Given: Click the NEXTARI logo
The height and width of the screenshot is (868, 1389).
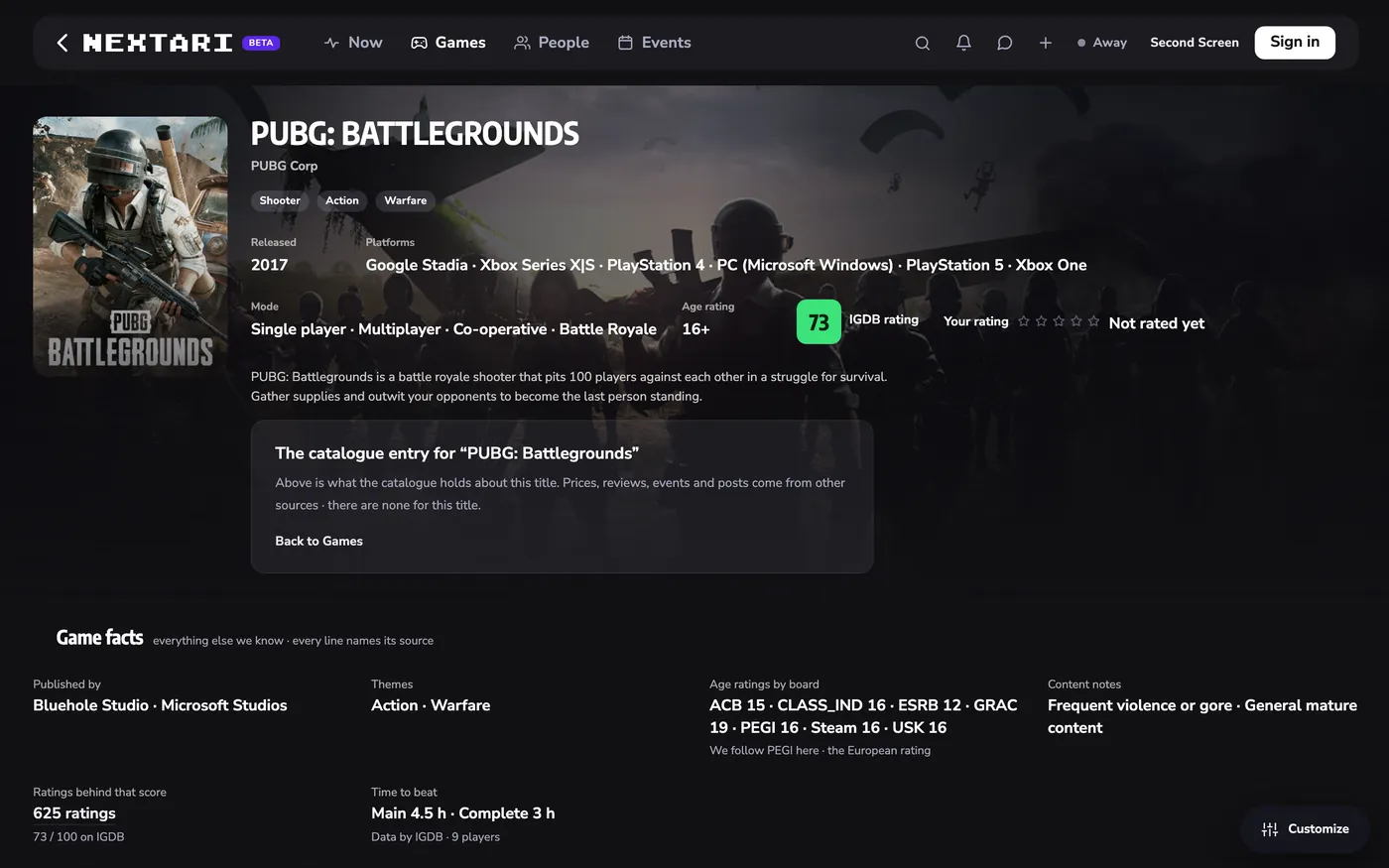Looking at the screenshot, I should coord(158,43).
